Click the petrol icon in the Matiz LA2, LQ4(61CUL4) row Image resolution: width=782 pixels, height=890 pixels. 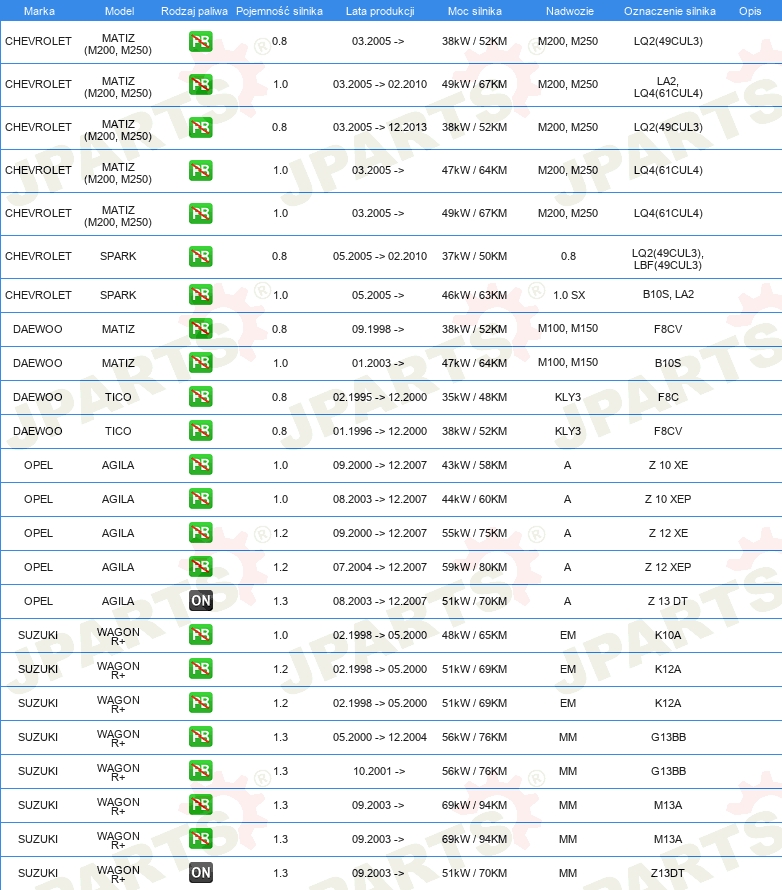(x=201, y=85)
